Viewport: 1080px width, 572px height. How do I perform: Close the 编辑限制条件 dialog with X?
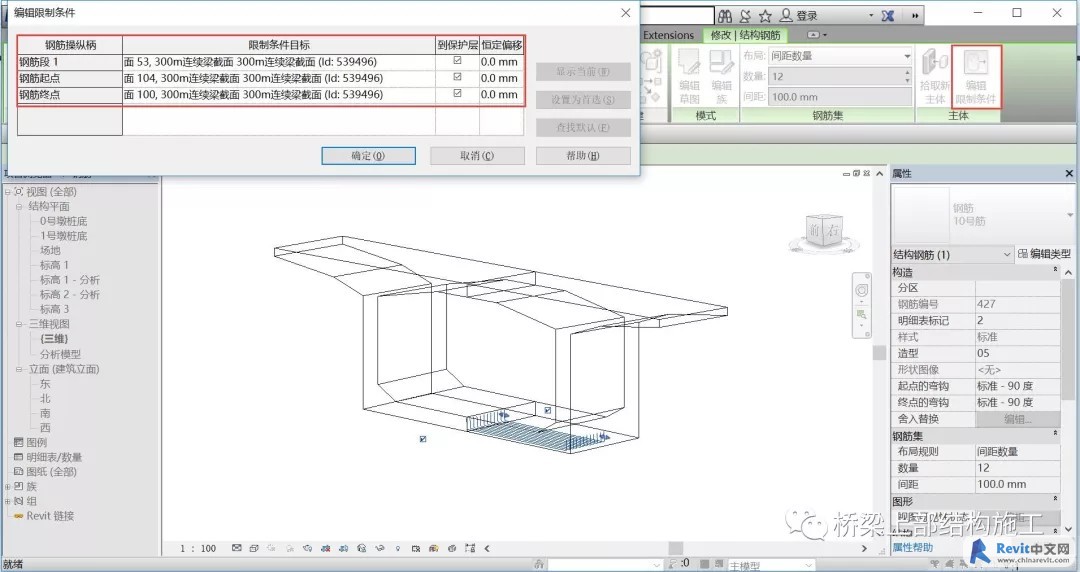[625, 12]
